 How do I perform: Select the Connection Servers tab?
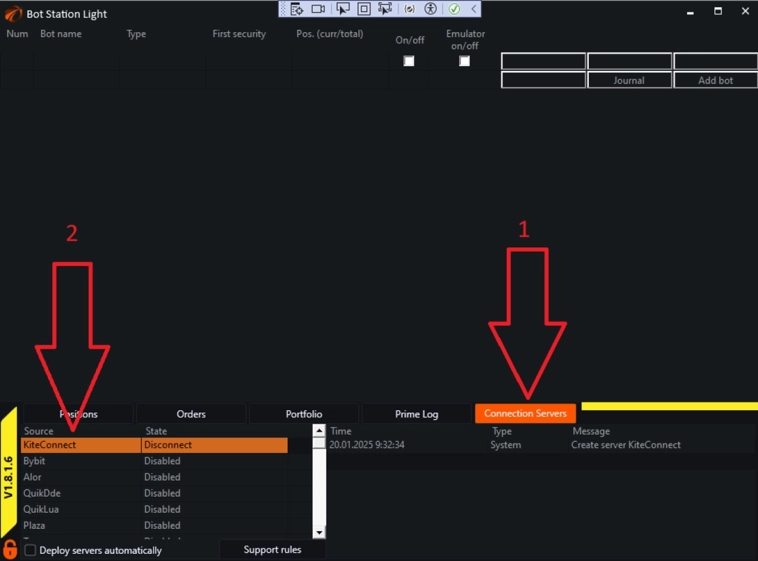click(525, 413)
